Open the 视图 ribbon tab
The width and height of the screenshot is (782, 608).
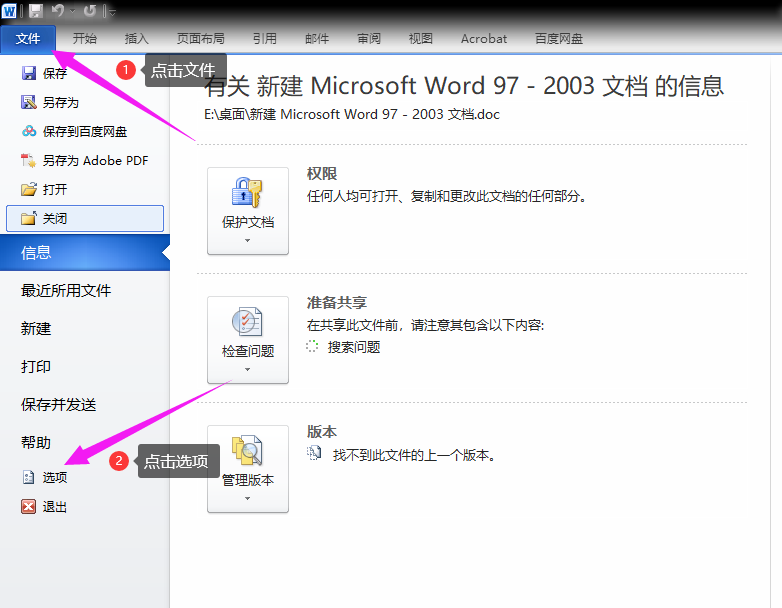click(x=420, y=39)
